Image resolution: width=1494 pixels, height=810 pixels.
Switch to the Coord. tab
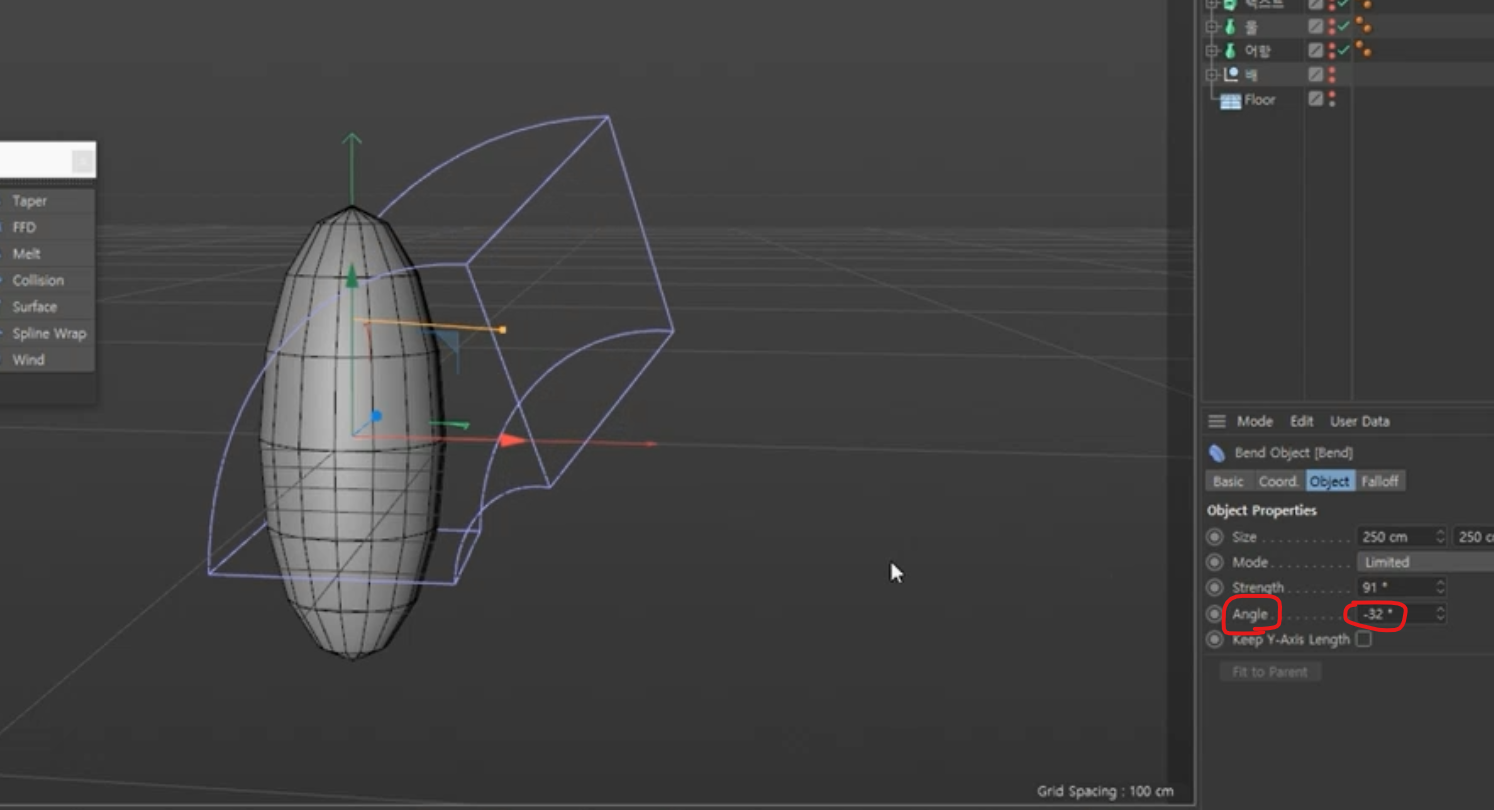1278,481
